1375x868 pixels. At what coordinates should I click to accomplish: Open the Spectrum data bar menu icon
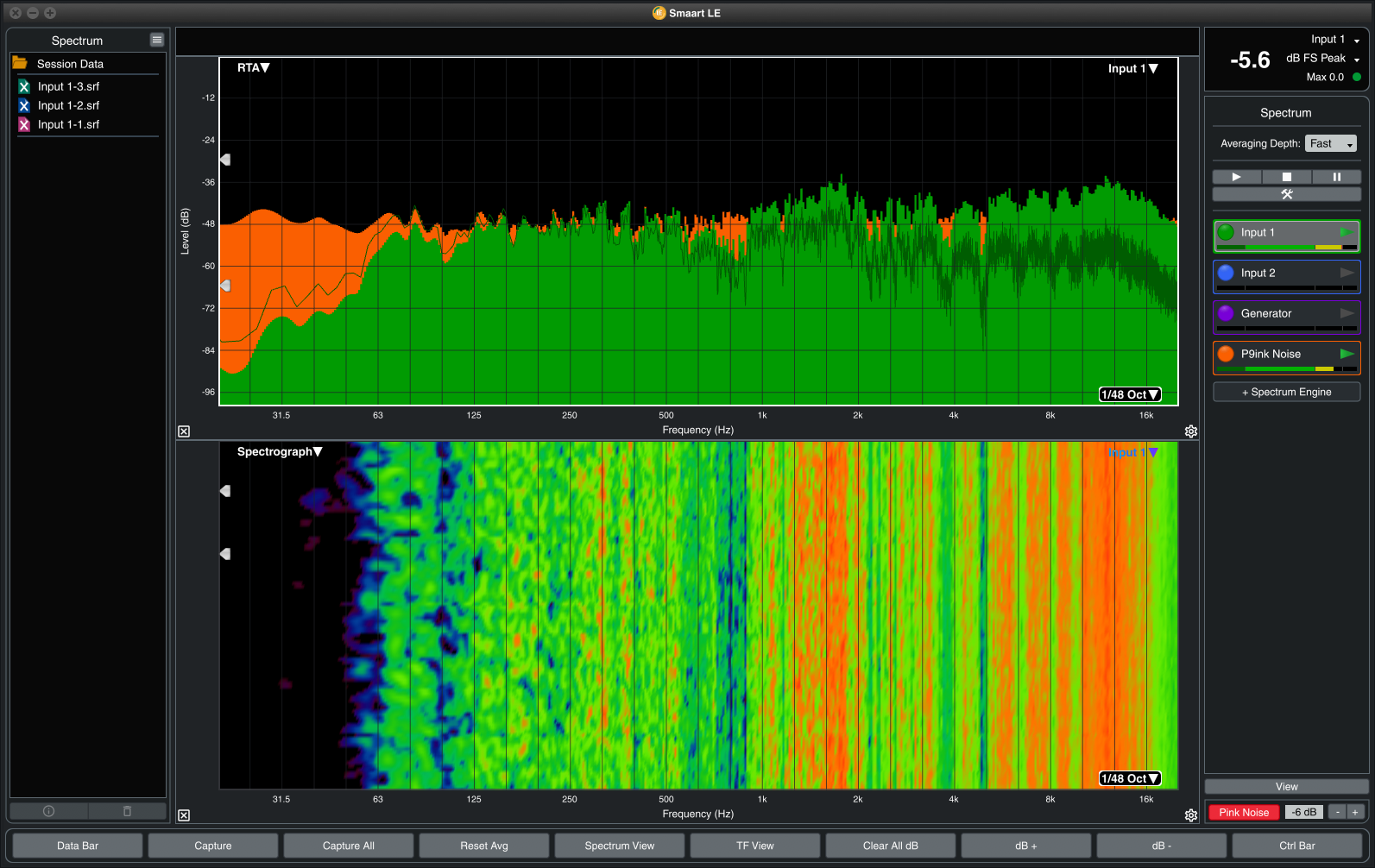tap(156, 40)
